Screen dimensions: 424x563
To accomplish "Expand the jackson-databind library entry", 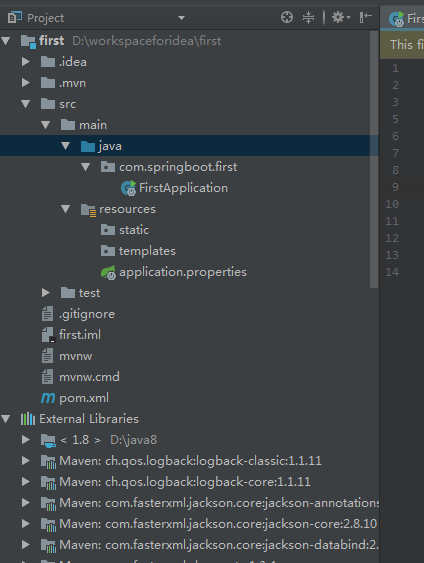I will [x=25, y=545].
